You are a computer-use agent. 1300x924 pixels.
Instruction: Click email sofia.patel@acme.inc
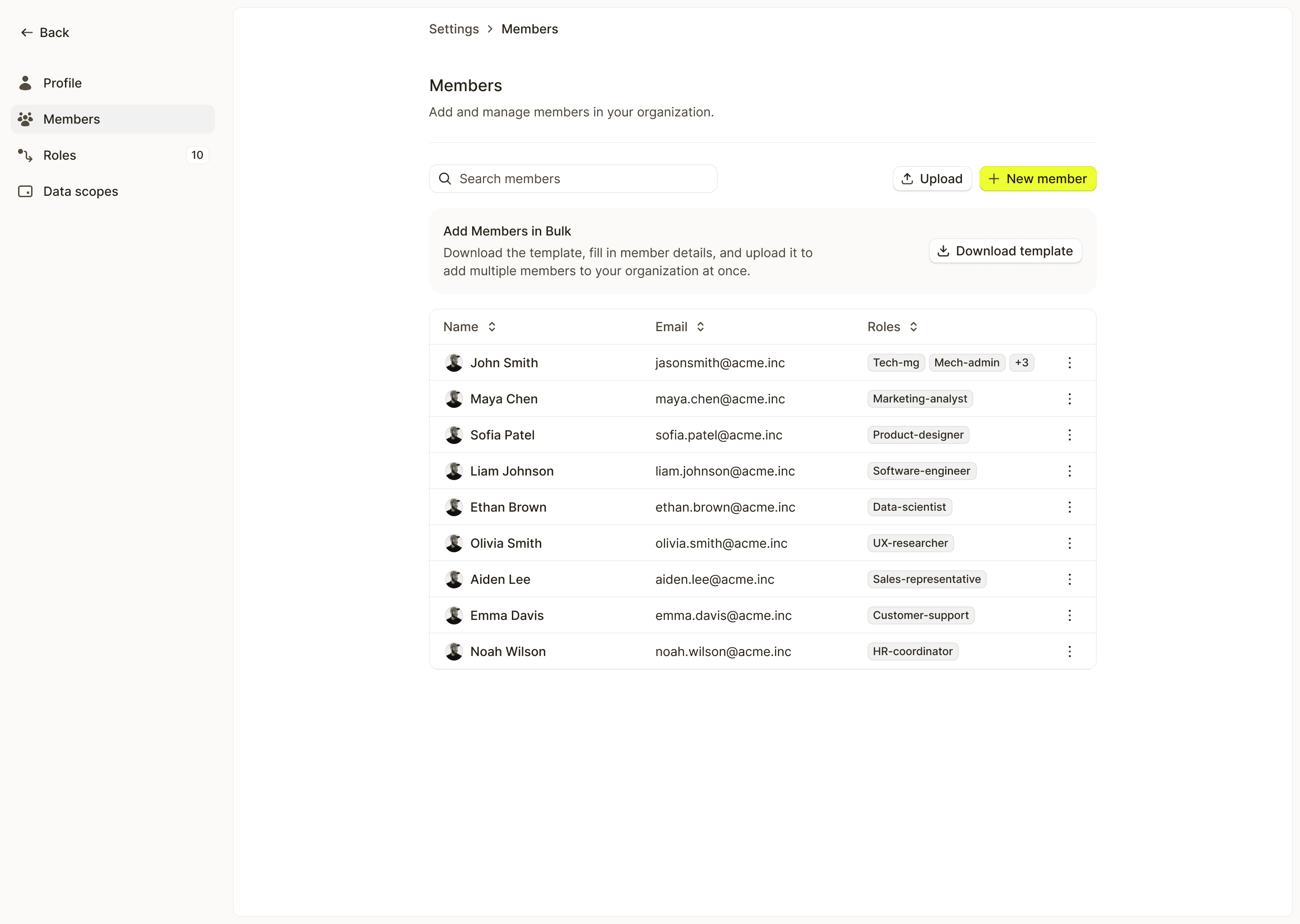(719, 435)
